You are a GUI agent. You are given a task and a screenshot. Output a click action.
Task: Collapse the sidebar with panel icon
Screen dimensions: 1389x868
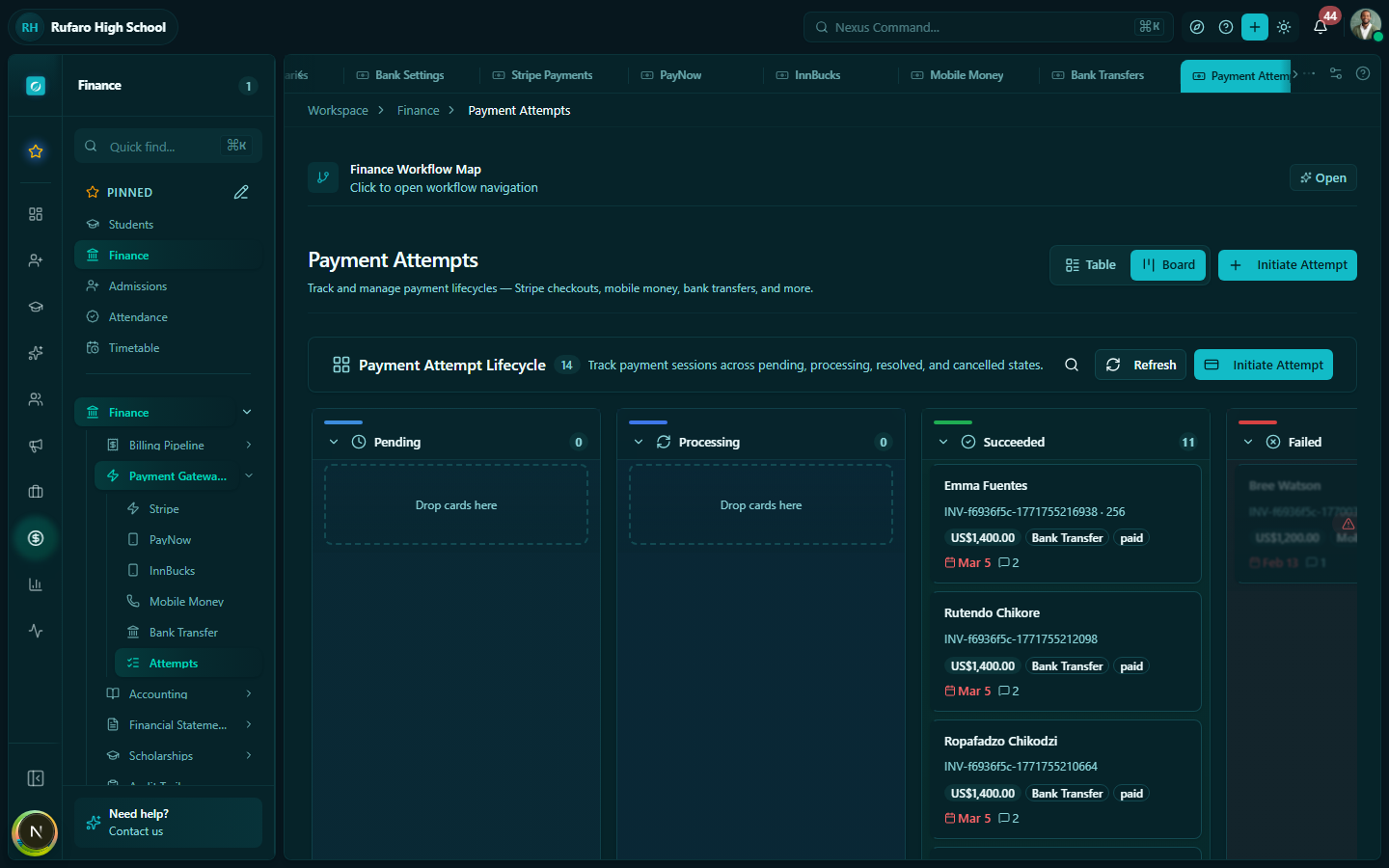point(36,778)
